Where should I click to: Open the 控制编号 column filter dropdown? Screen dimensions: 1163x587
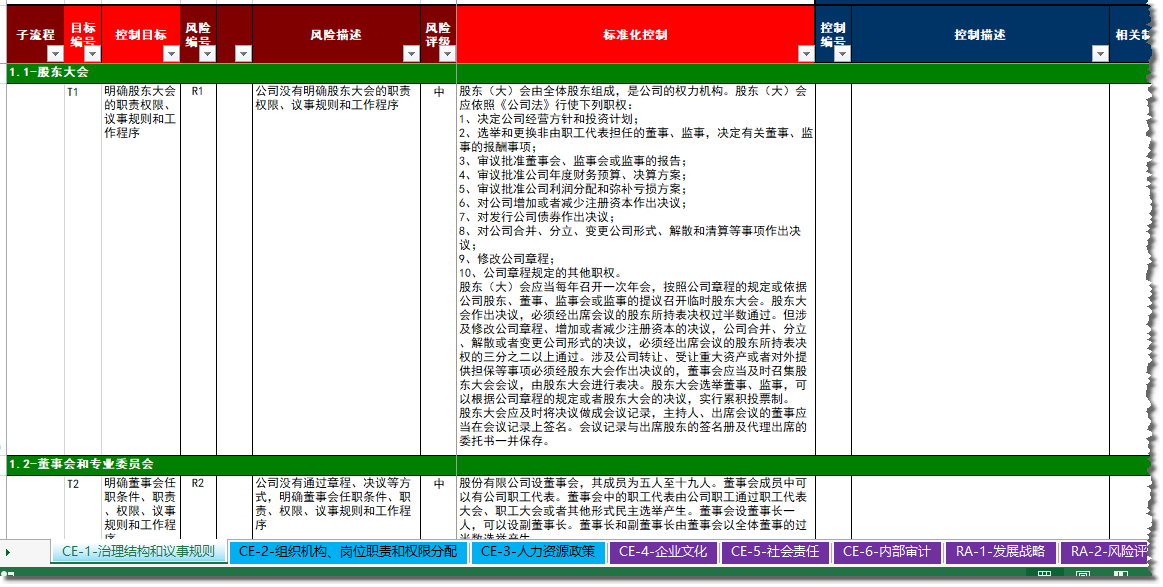[x=842, y=54]
